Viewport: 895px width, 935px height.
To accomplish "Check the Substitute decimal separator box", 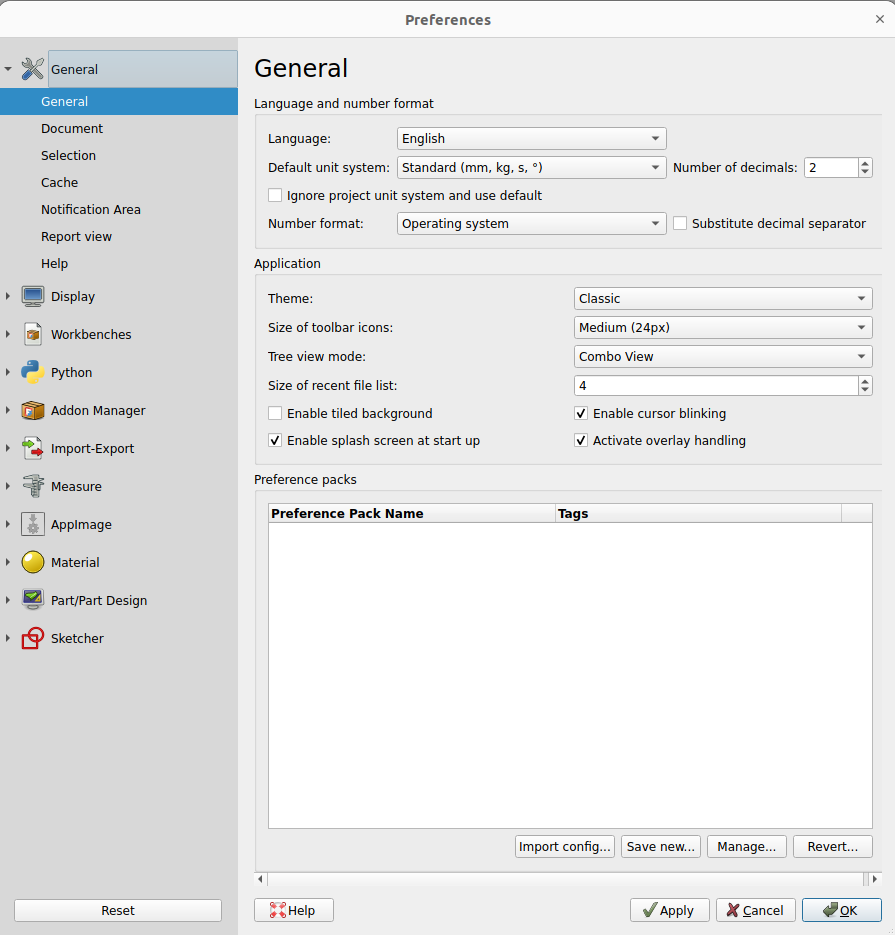I will pyautogui.click(x=681, y=223).
